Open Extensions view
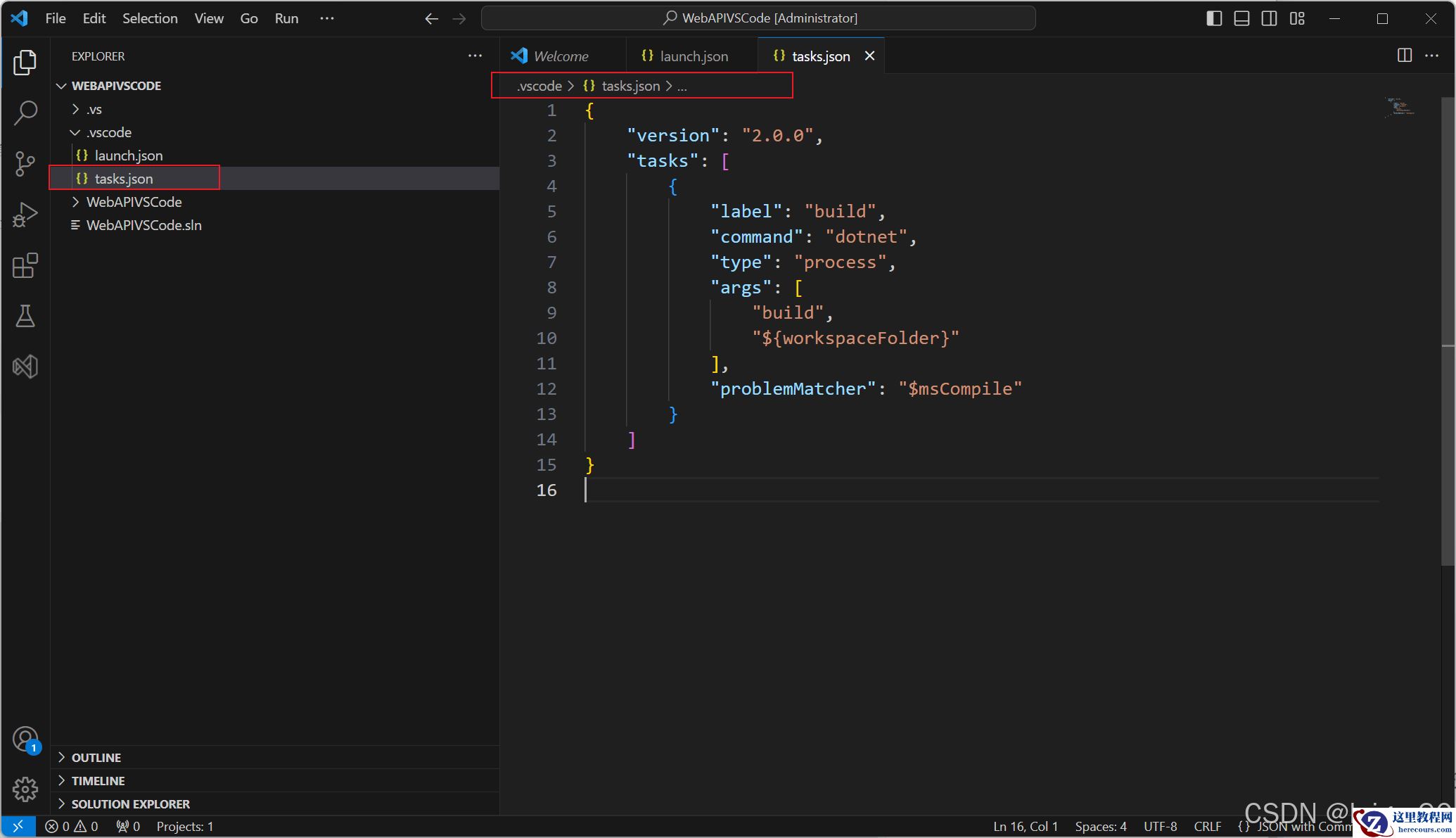 point(25,266)
